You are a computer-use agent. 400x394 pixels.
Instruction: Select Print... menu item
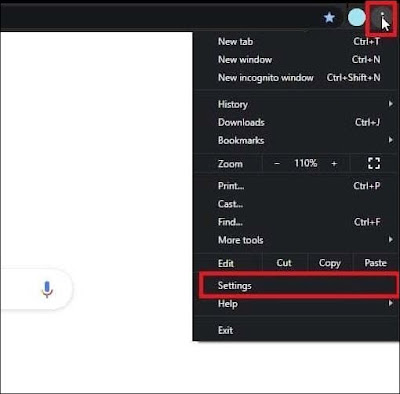[296, 186]
